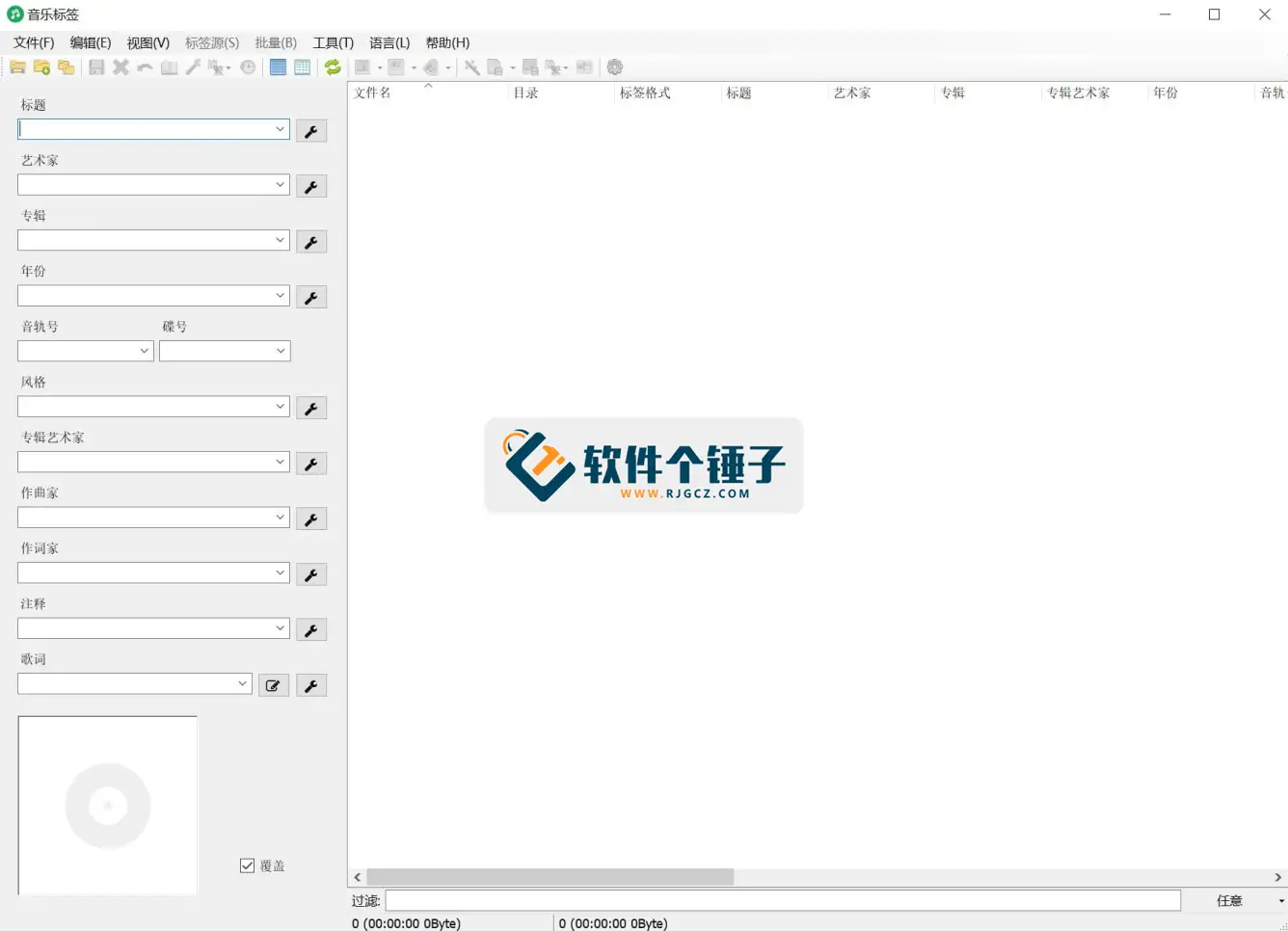The height and width of the screenshot is (931, 1288).
Task: Open the 文件(F) menu
Action: (35, 42)
